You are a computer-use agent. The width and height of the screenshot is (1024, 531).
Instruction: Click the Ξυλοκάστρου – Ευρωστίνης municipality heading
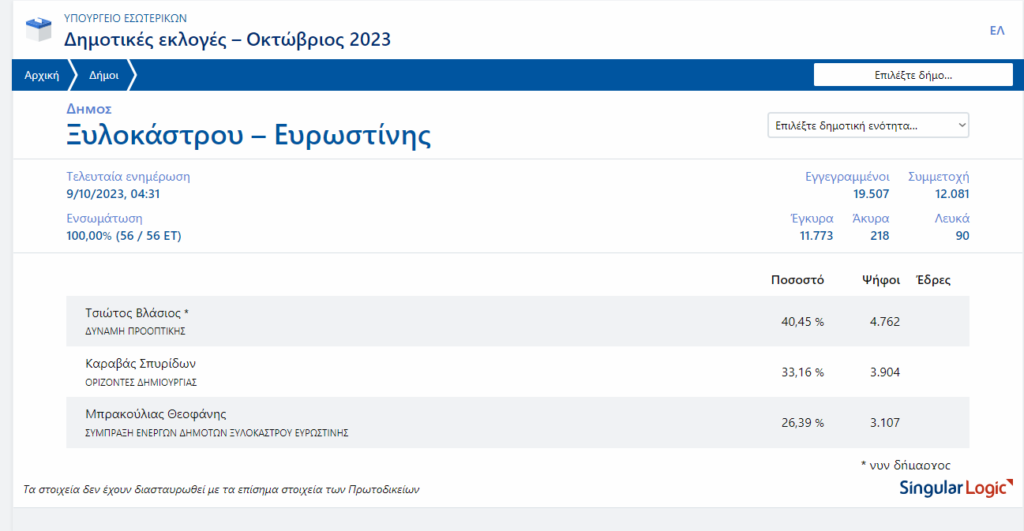coord(249,135)
